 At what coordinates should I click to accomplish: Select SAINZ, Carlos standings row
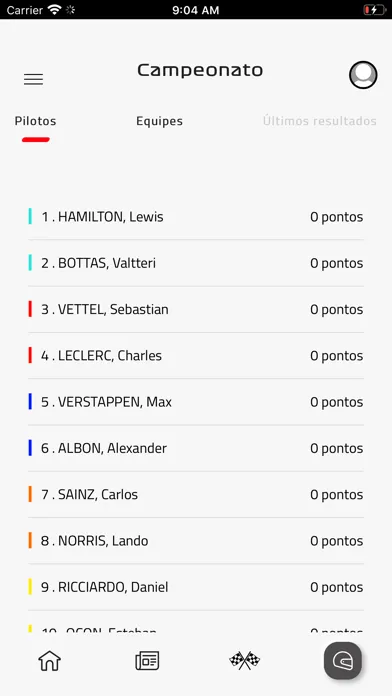pos(196,494)
